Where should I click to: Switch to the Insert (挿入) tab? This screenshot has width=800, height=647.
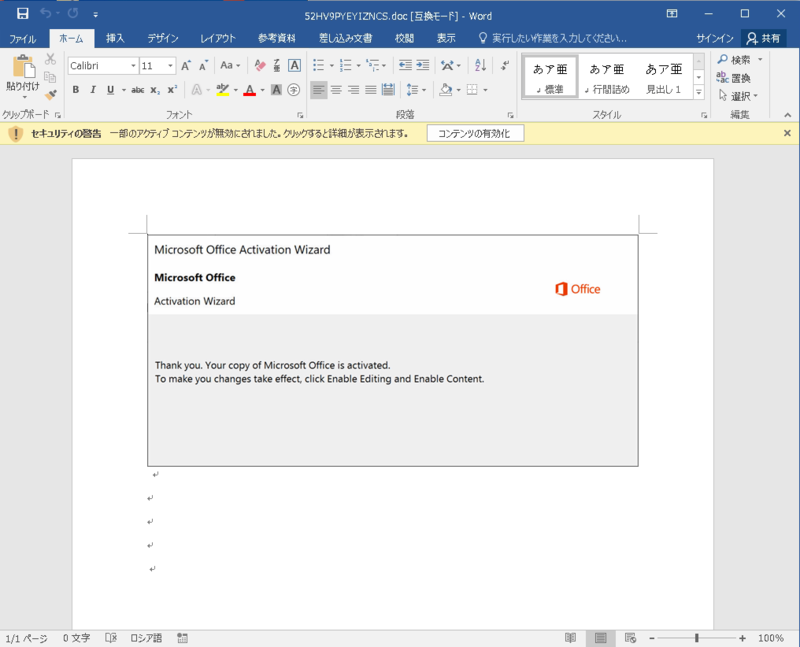click(x=115, y=38)
